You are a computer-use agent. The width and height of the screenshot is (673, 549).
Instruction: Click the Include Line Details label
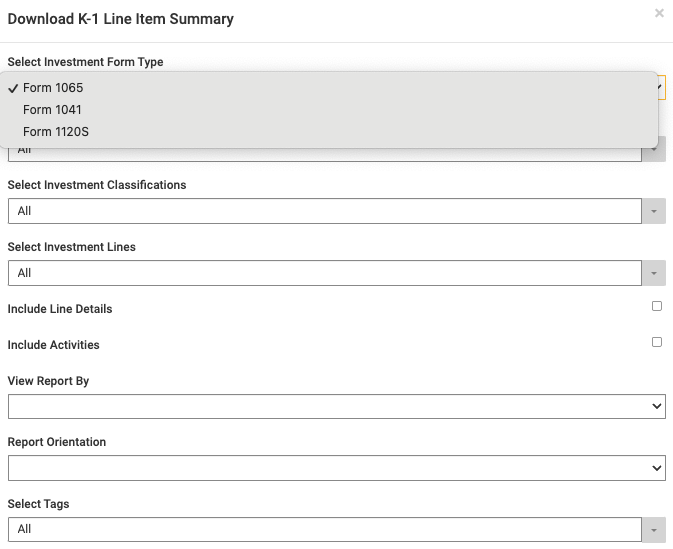pos(60,309)
